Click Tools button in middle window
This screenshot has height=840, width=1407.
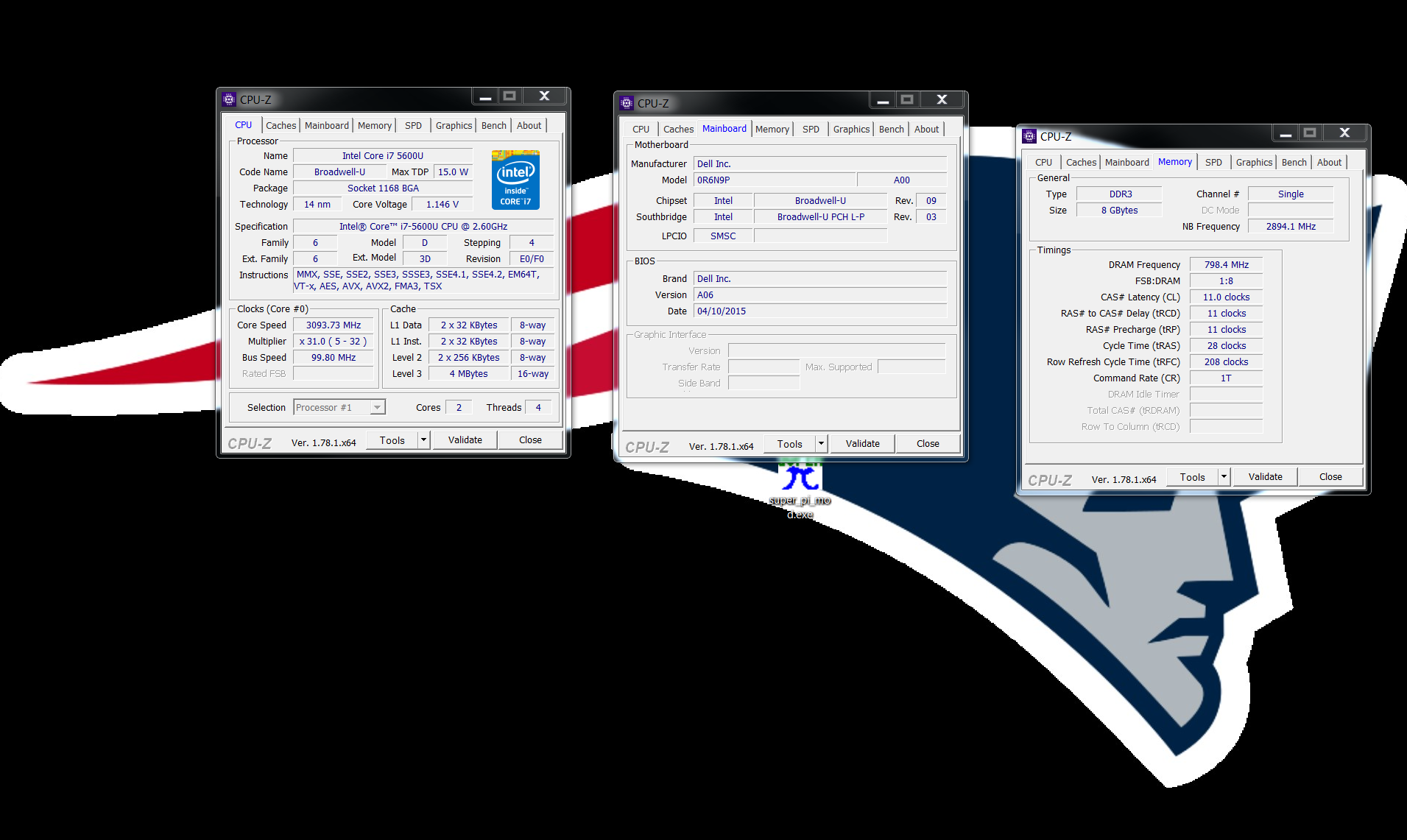[x=789, y=444]
